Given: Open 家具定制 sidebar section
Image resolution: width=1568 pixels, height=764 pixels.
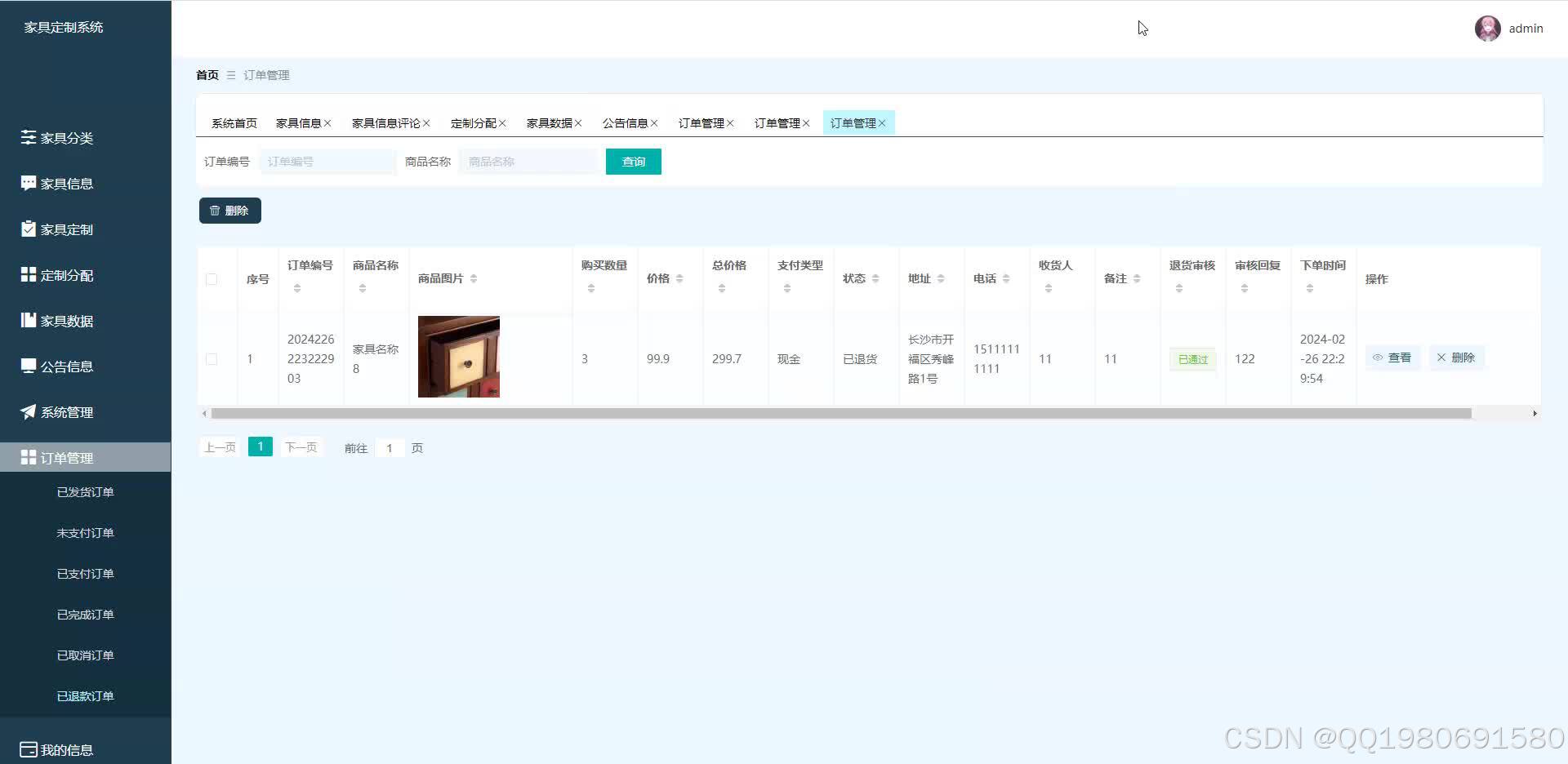Looking at the screenshot, I should 65,229.
